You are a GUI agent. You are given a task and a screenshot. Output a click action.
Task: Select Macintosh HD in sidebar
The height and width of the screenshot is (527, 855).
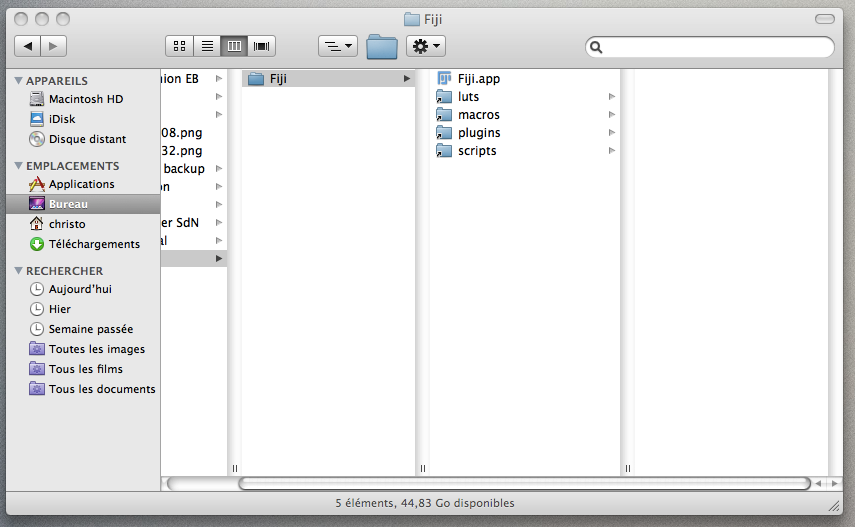[x=83, y=99]
